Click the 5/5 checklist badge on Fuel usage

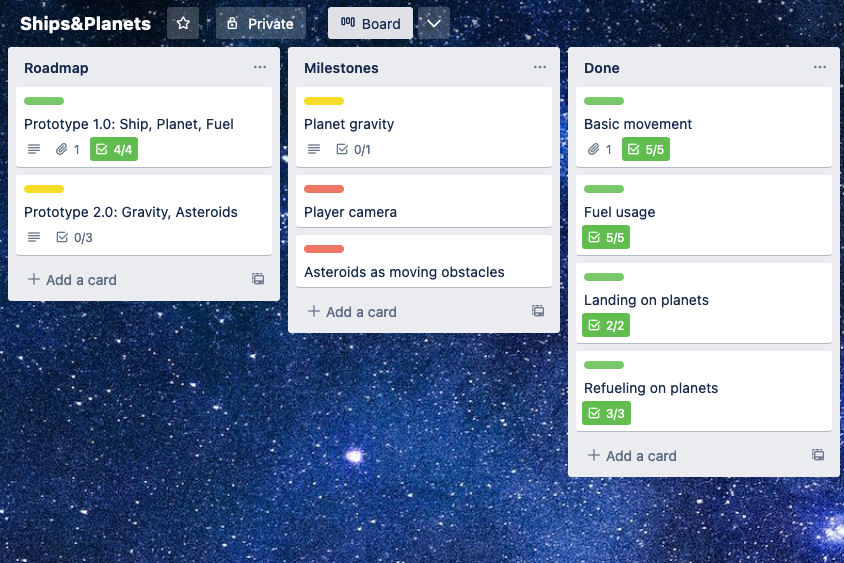[x=606, y=237]
